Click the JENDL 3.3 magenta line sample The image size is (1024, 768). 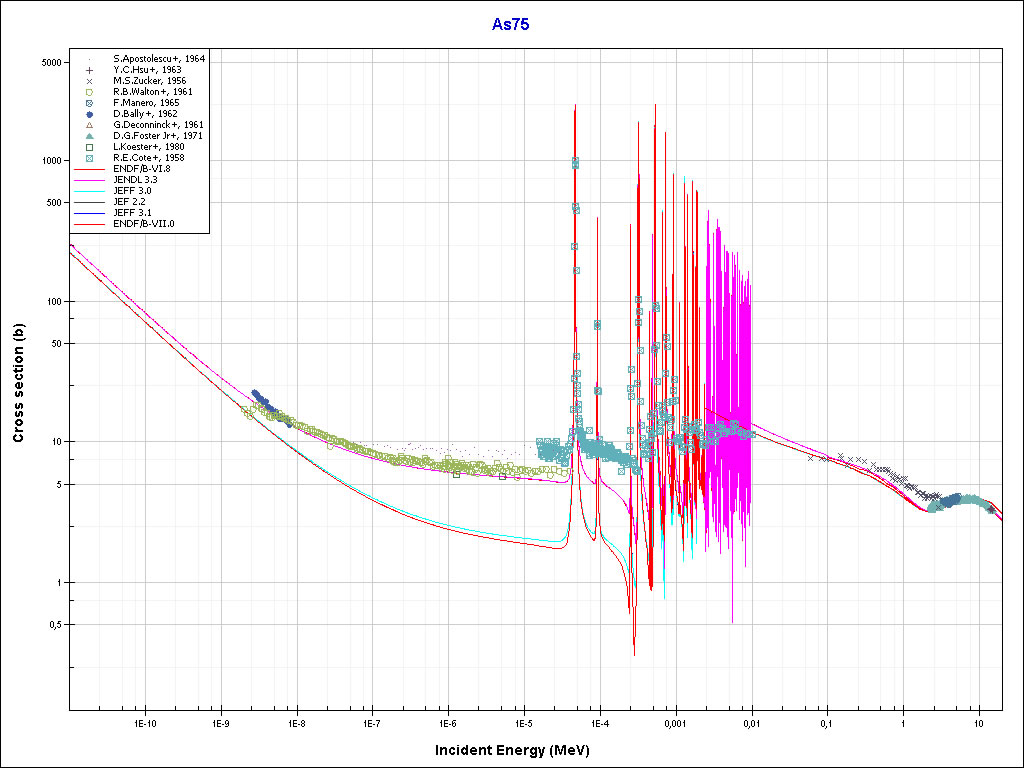click(x=89, y=180)
